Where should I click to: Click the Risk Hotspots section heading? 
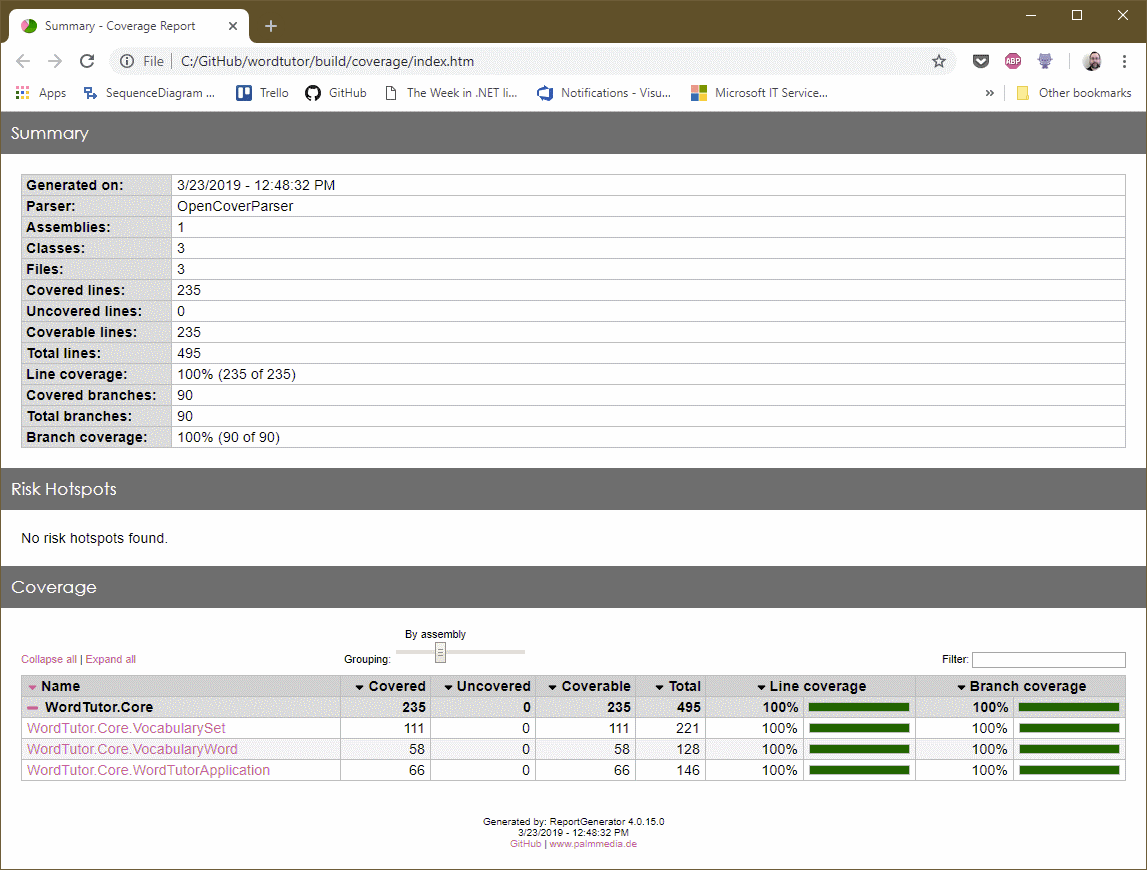coord(64,489)
